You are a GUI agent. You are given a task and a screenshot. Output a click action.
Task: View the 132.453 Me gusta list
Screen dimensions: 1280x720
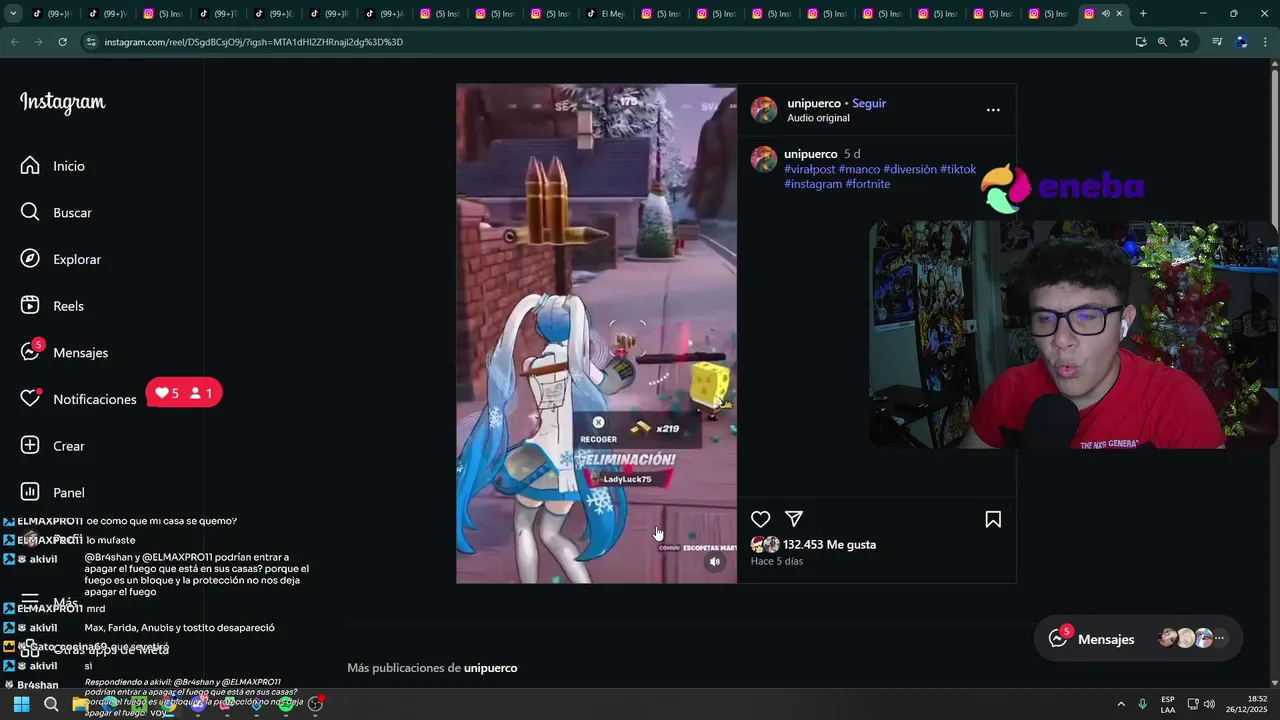point(829,545)
